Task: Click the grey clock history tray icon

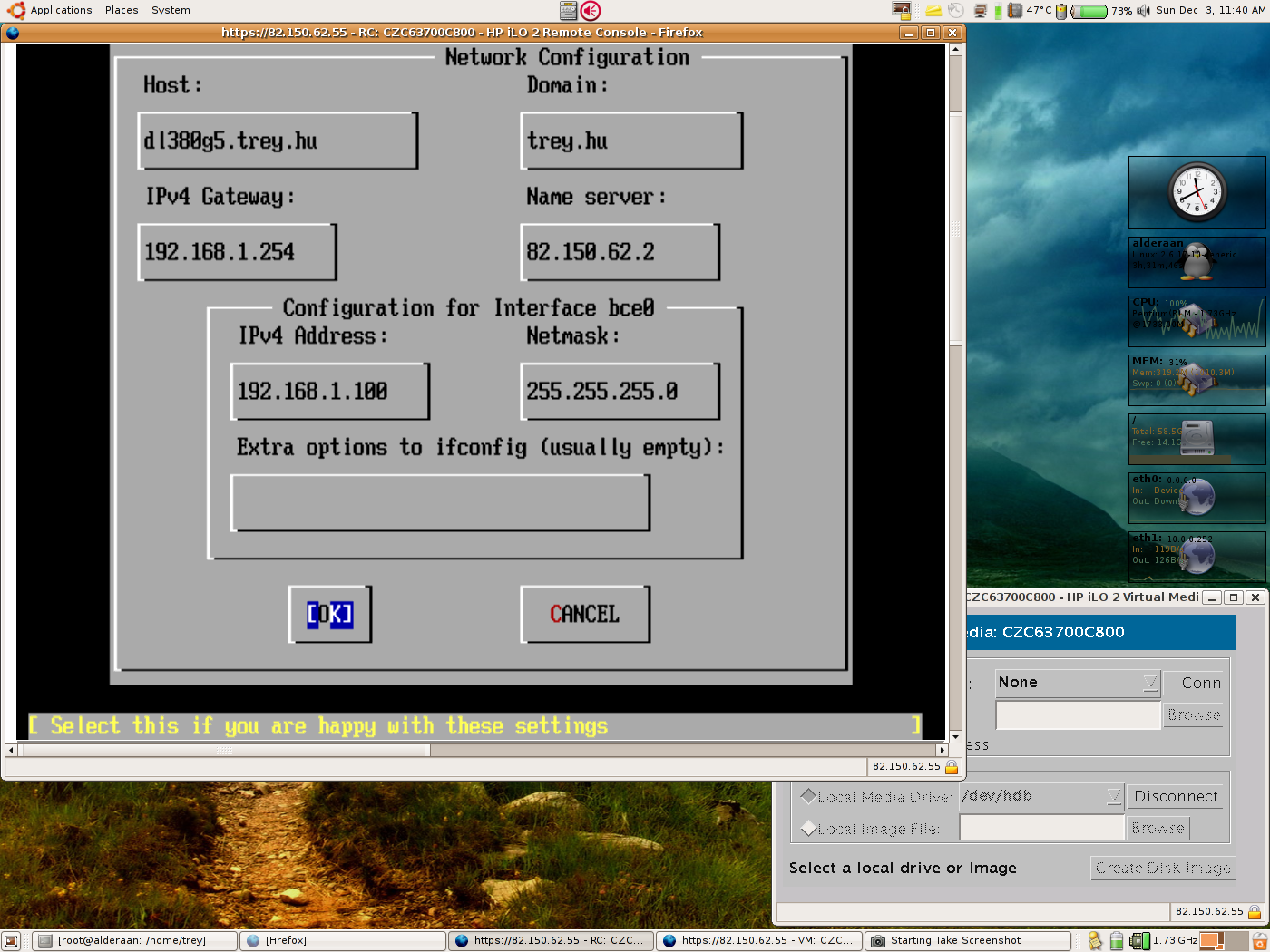Action: [x=956, y=11]
